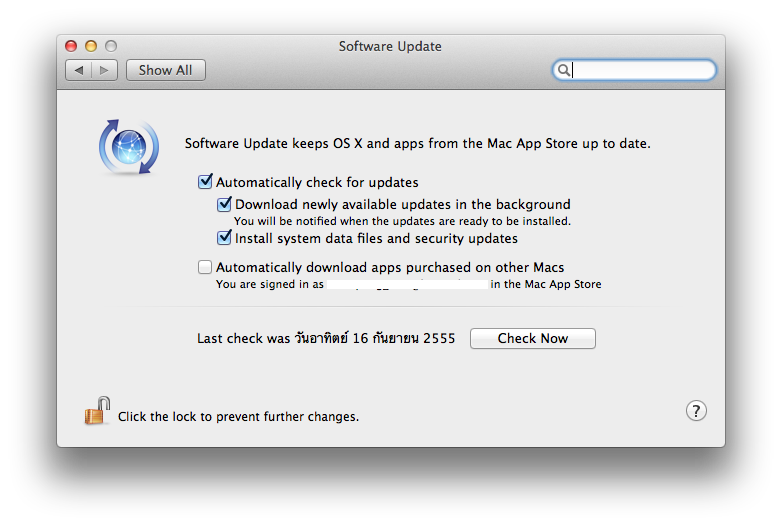This screenshot has width=782, height=526.
Task: Uncheck Download newly available updates in background
Action: pos(225,204)
